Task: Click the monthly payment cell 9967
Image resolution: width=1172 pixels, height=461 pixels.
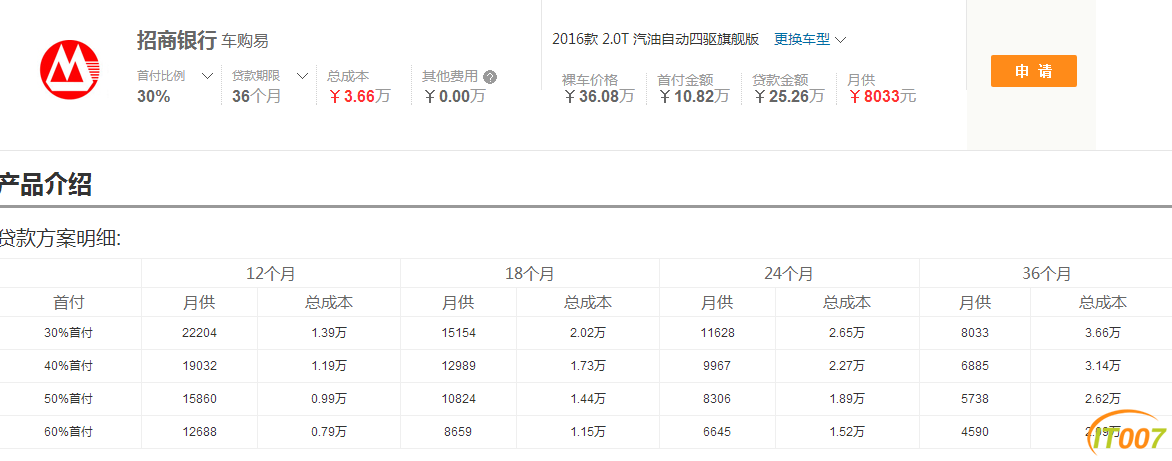Action: click(x=717, y=366)
